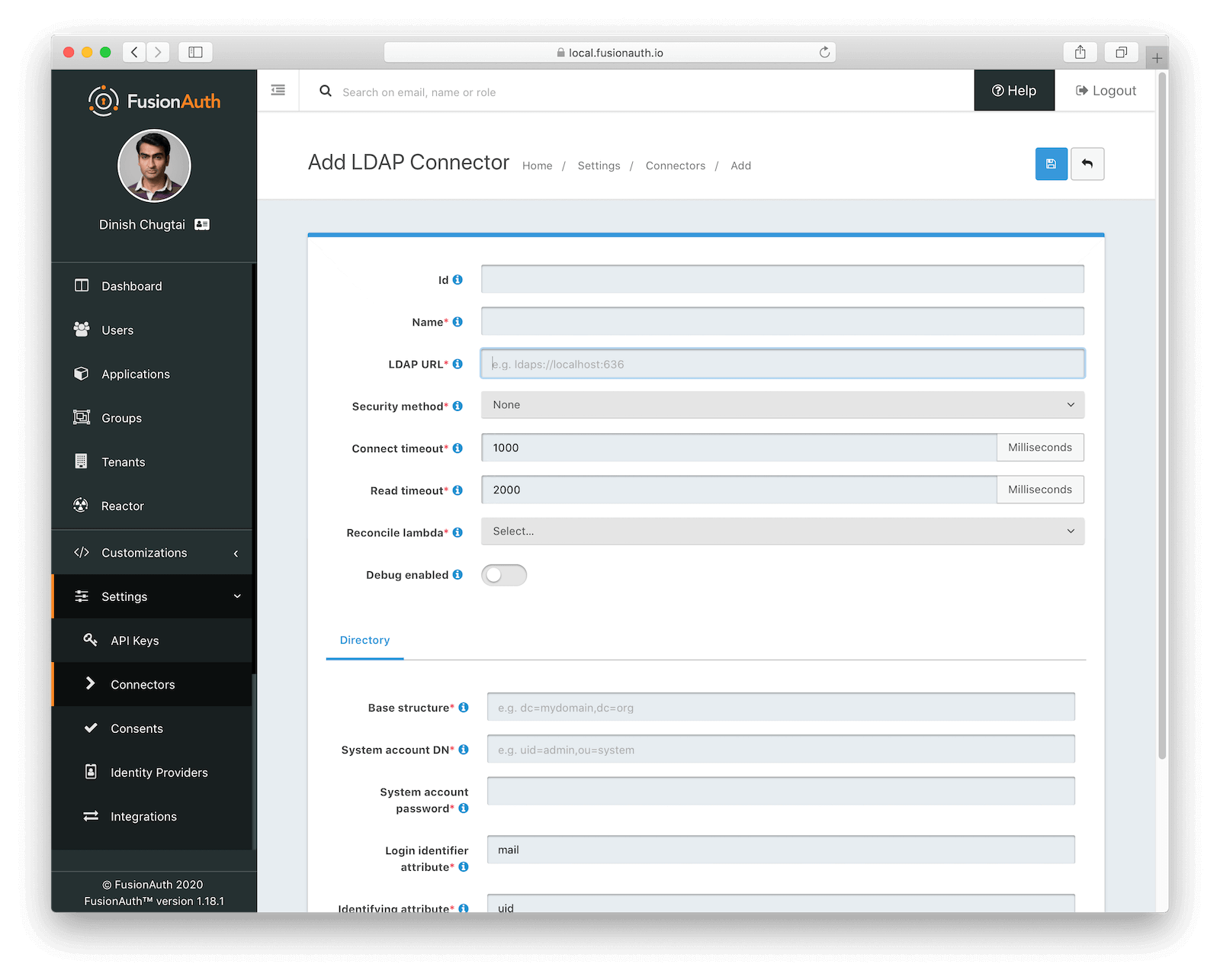Click the info icon next to Name
1220x980 pixels.
457,322
